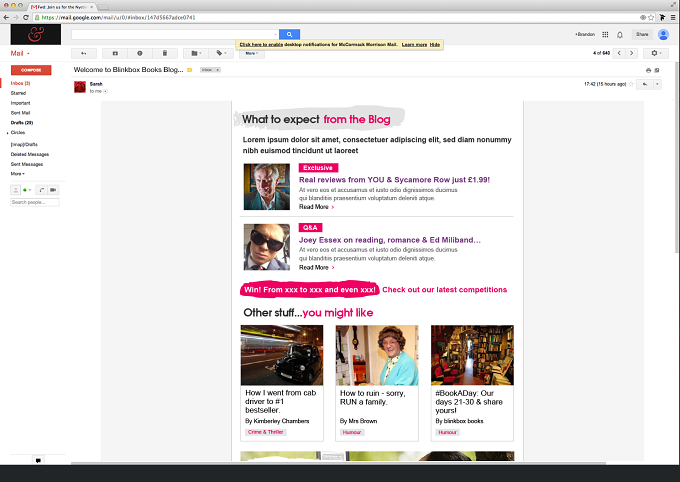Open the Labels tag icon menu
Screen dimensions: 680x482
click(221, 53)
